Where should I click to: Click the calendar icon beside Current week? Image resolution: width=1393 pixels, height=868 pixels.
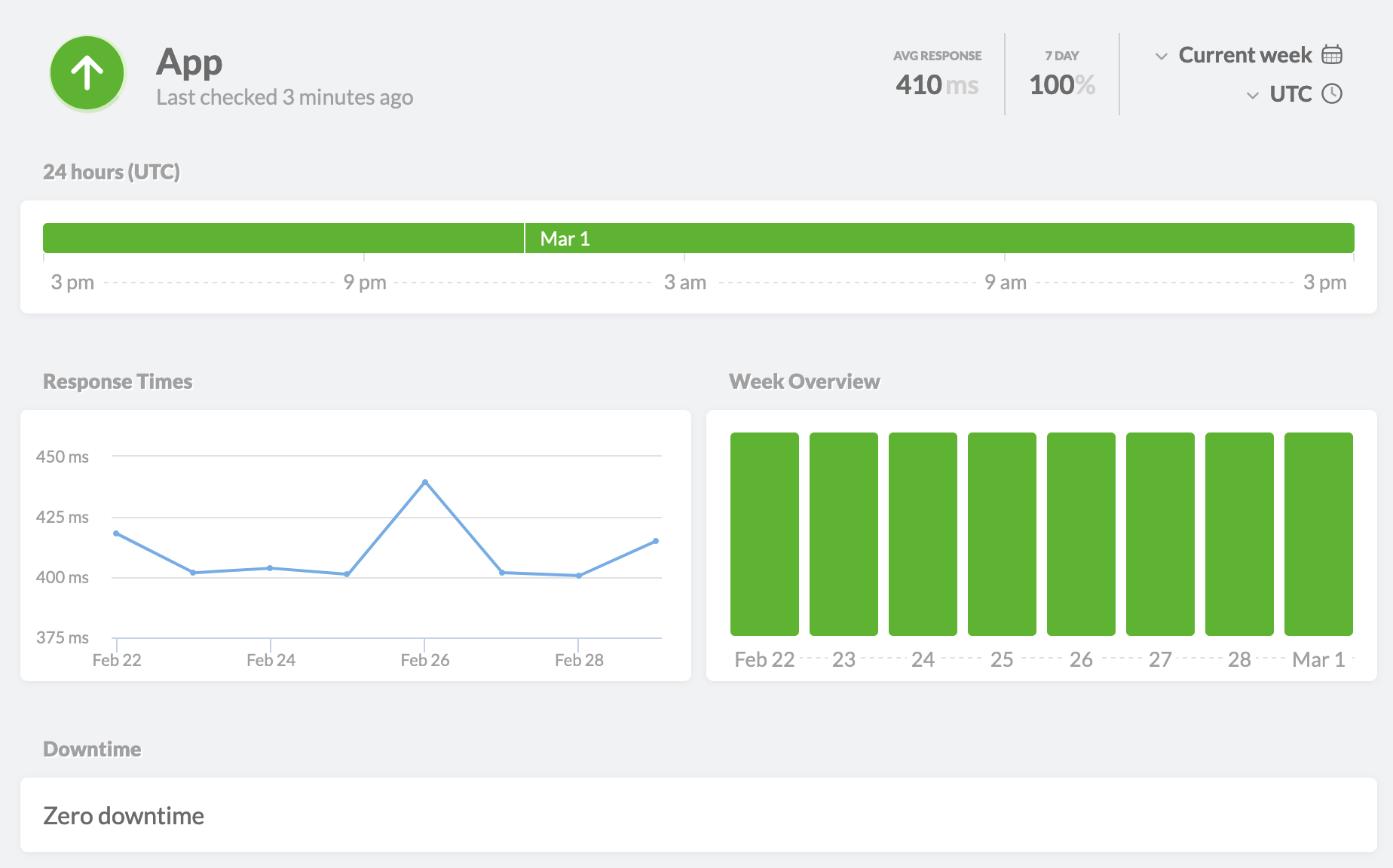[x=1332, y=55]
